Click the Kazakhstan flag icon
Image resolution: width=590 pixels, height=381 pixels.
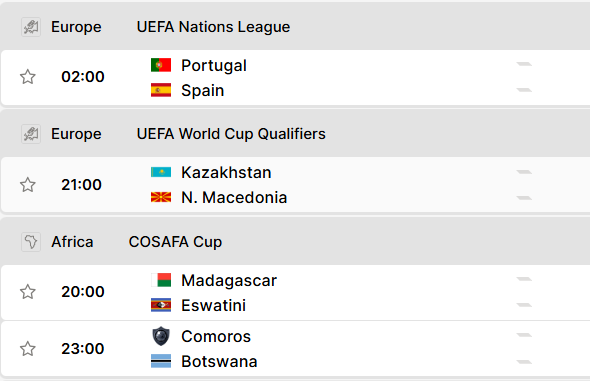point(161,172)
